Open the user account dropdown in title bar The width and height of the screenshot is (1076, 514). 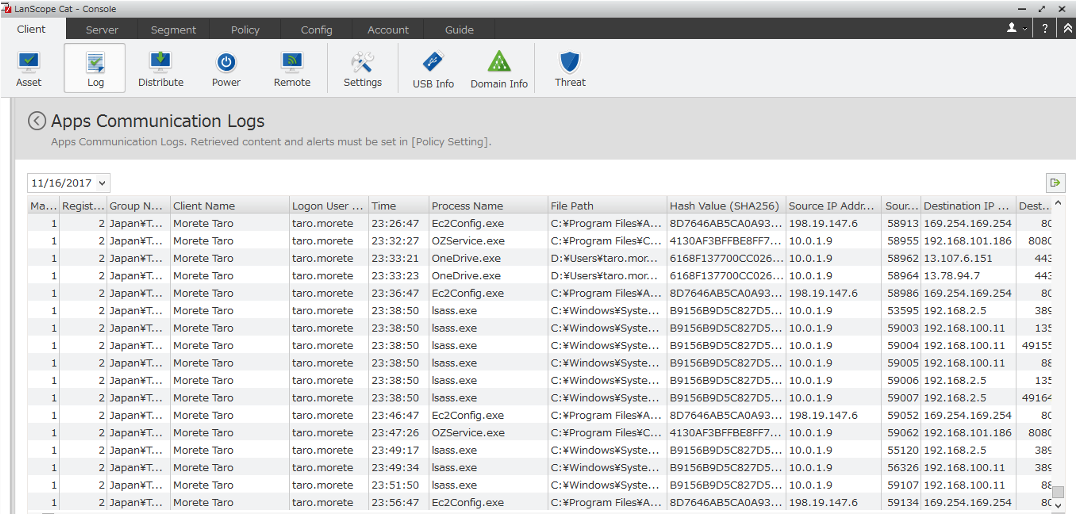click(1016, 29)
